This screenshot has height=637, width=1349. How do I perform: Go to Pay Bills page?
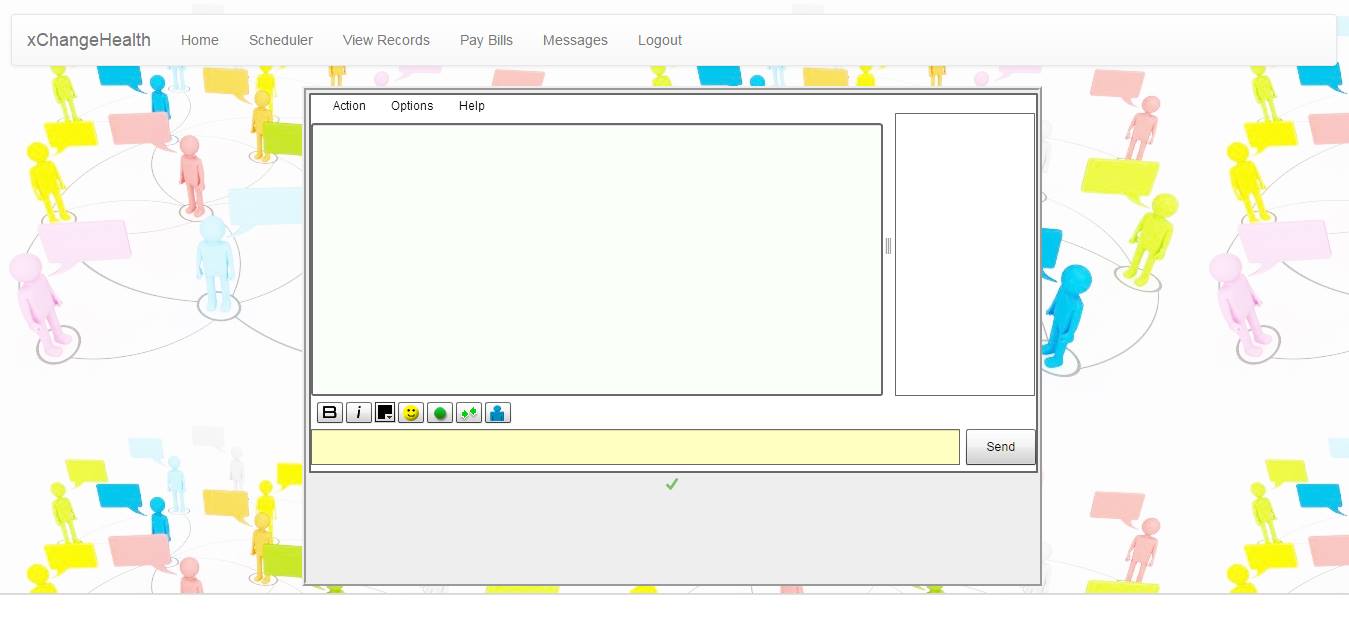(x=486, y=40)
